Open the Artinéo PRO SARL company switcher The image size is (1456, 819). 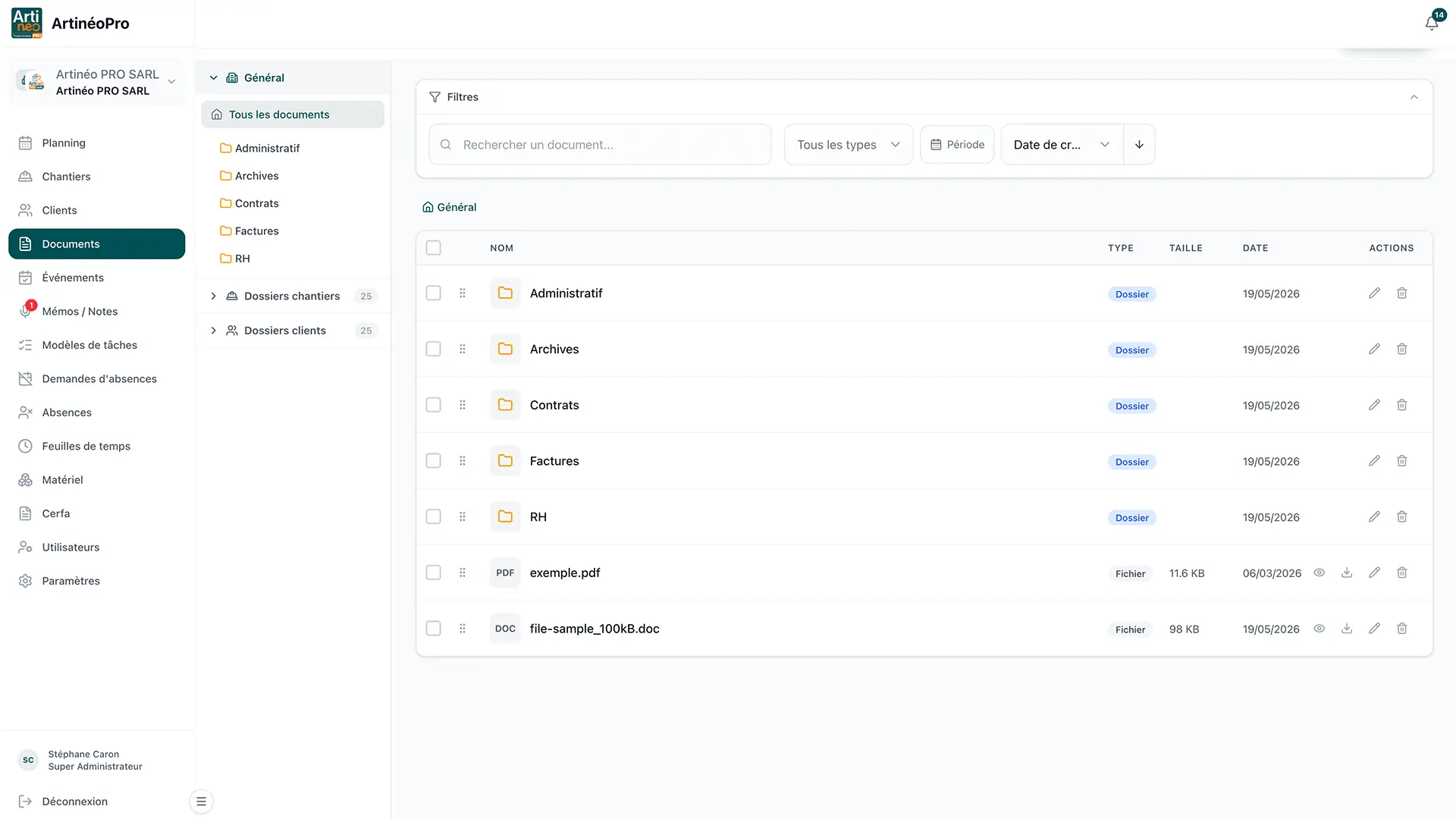pyautogui.click(x=97, y=82)
